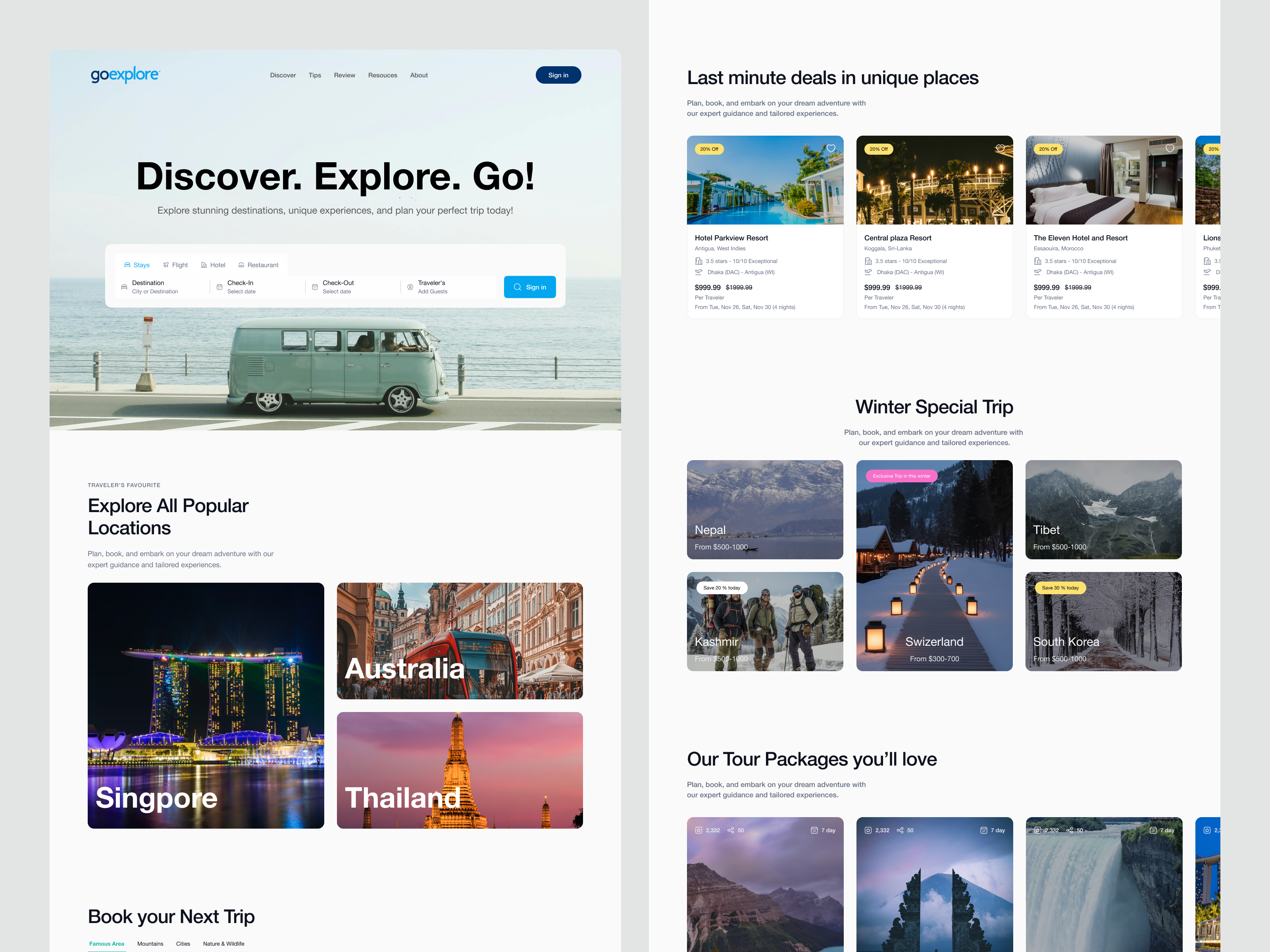Select the Restaurant search icon
1270x952 pixels.
click(242, 265)
